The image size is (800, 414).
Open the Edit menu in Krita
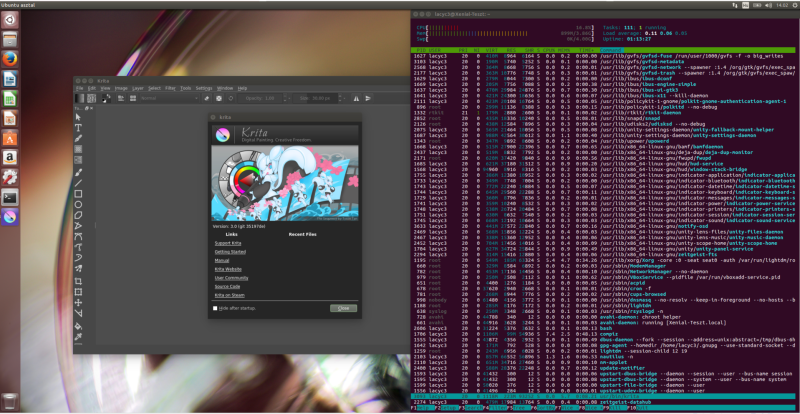click(92, 88)
